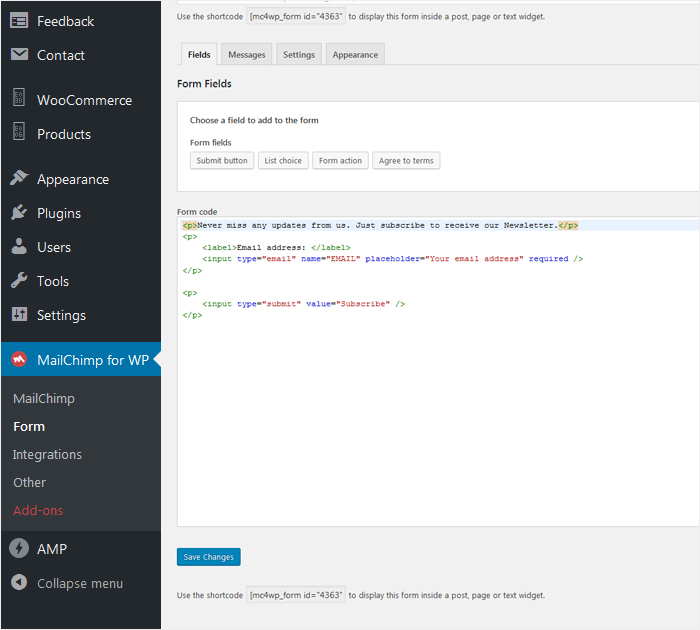The width and height of the screenshot is (700, 630).
Task: Select the Form submenu item
Action: (29, 426)
